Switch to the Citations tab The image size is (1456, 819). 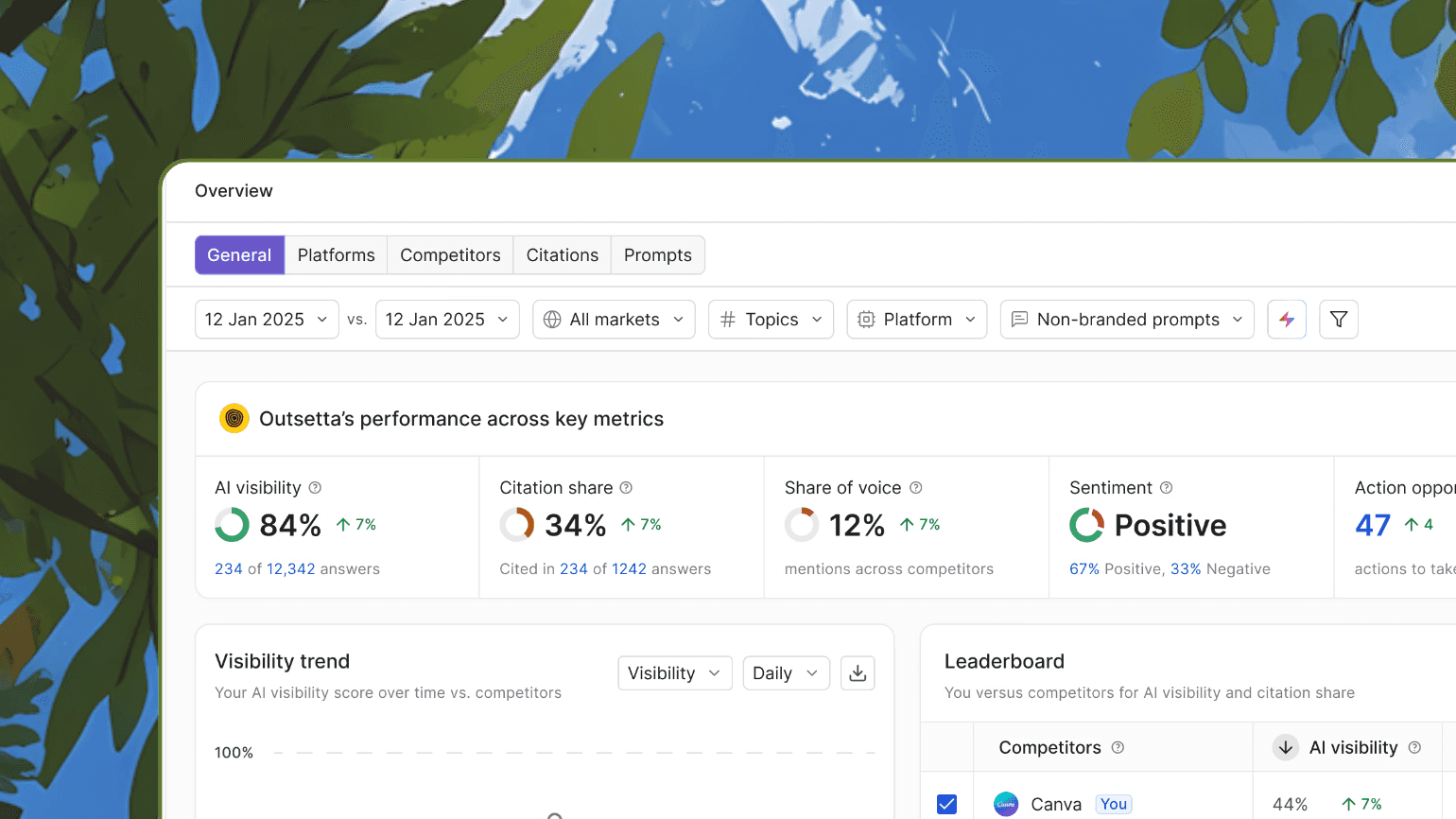562,255
